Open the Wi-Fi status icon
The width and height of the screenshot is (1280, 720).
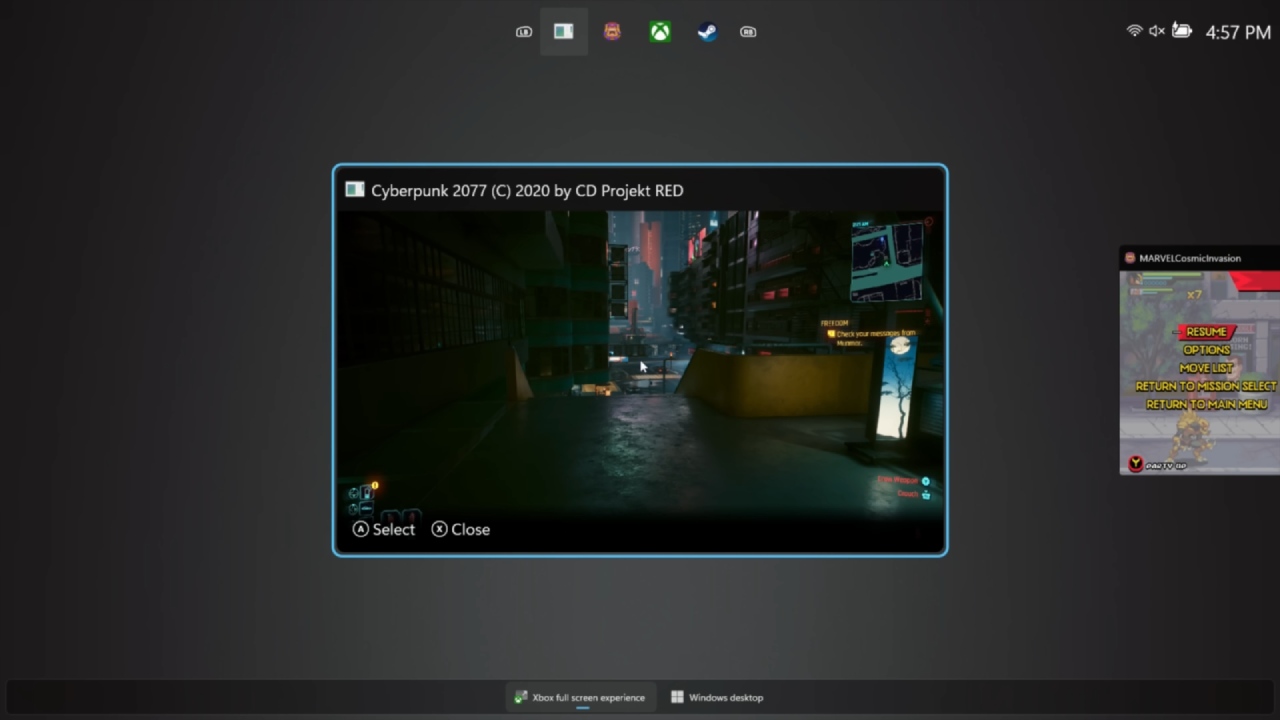tap(1134, 31)
